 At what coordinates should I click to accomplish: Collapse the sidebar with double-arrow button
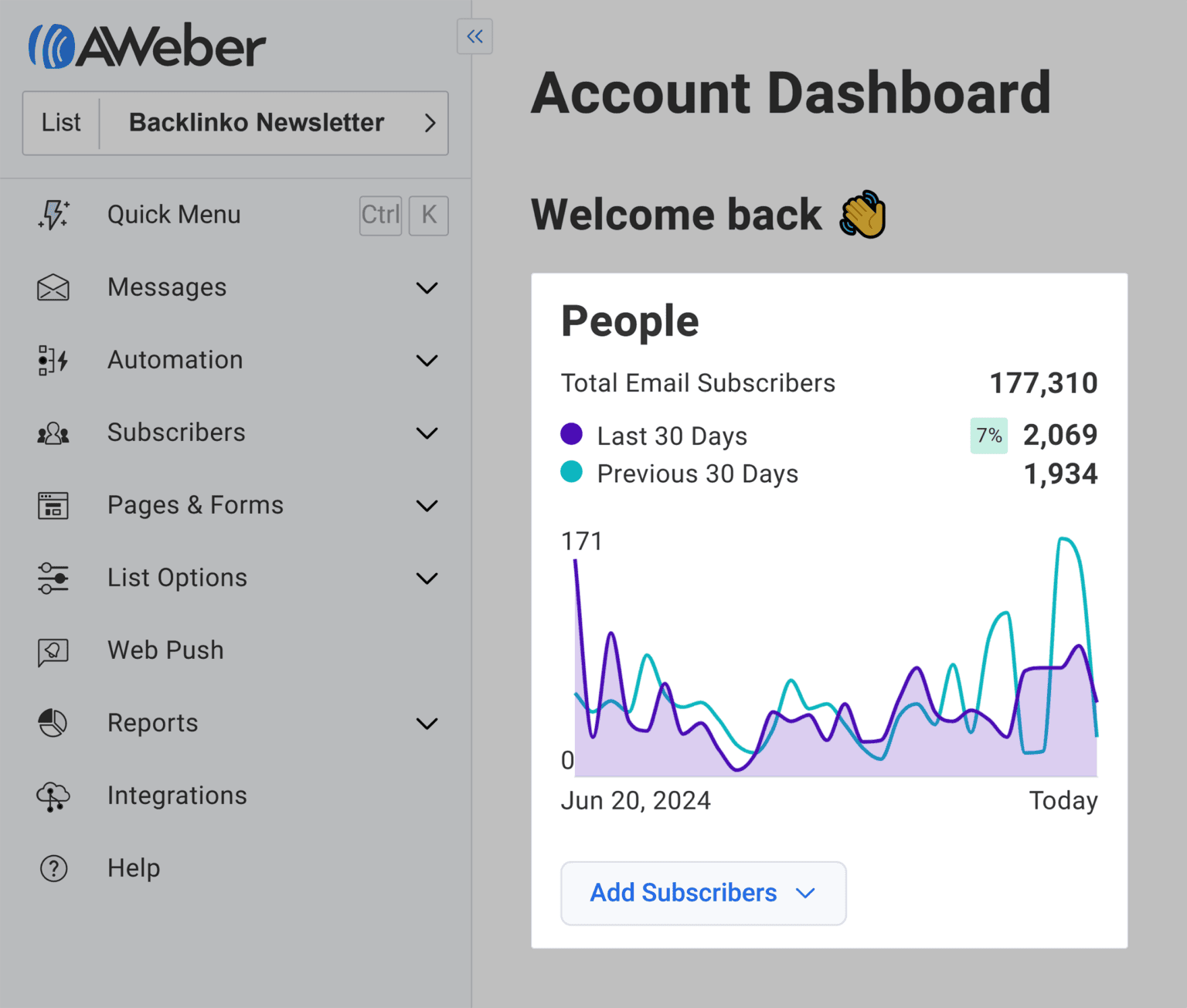pyautogui.click(x=474, y=36)
